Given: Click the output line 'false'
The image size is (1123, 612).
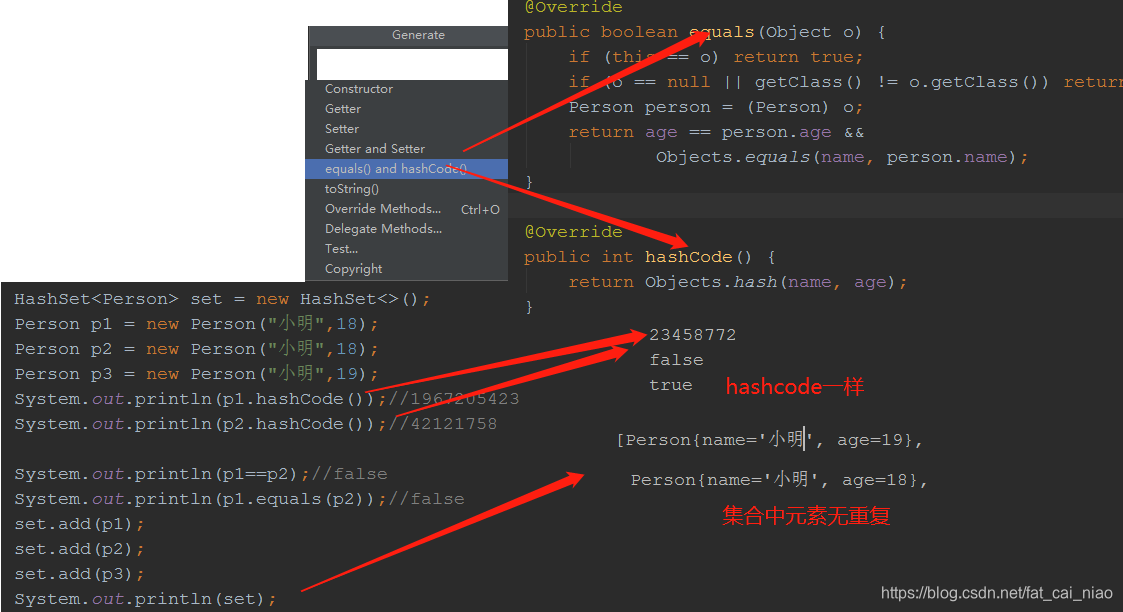Looking at the screenshot, I should [676, 360].
